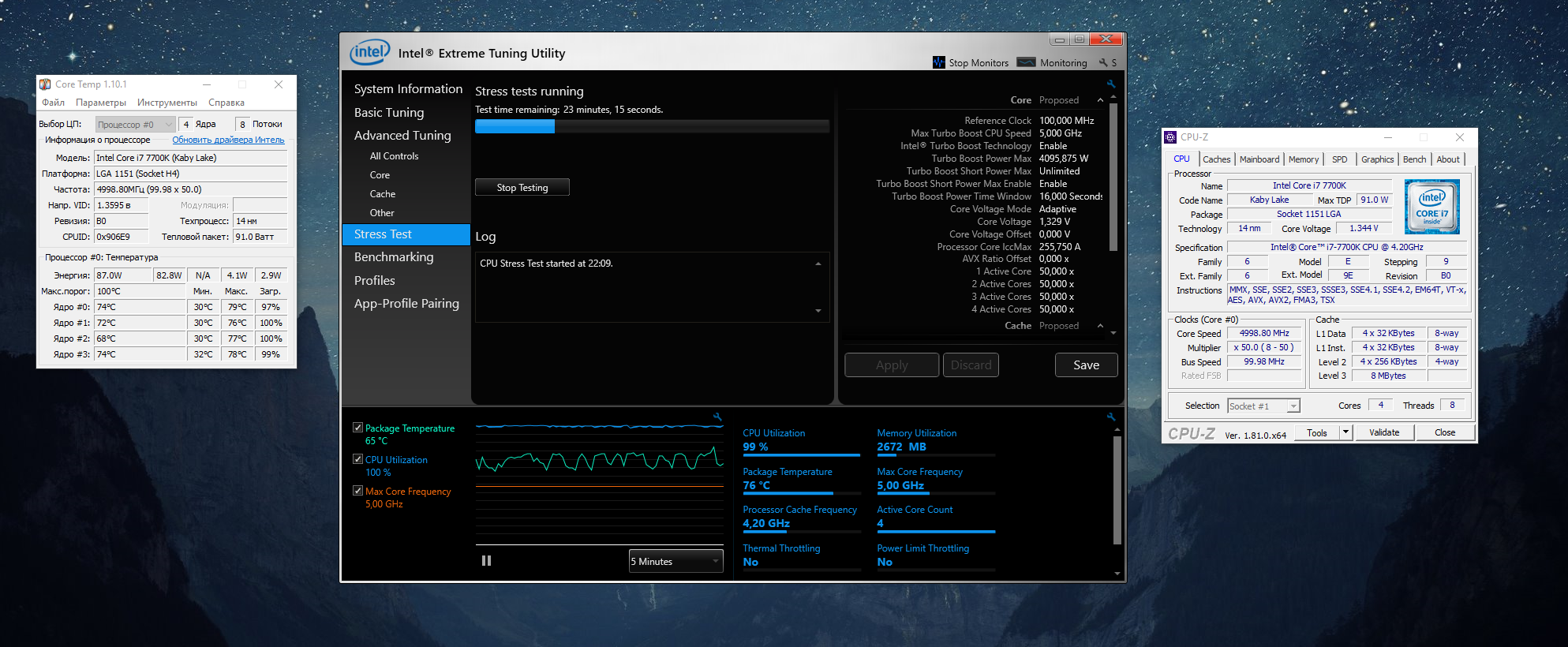Switch to the About tab in CPU-Z
The height and width of the screenshot is (647, 1568).
pyautogui.click(x=1448, y=159)
